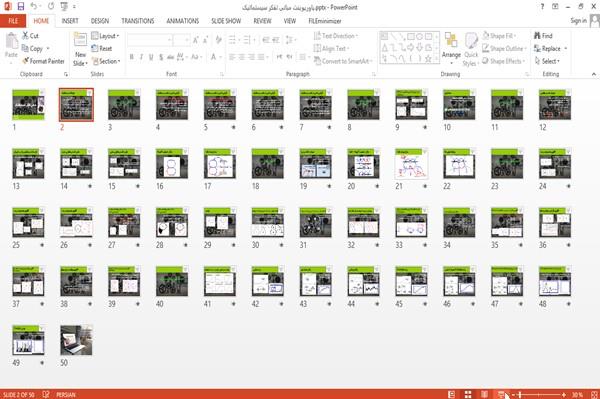Click the fit slide to window icon
The width and height of the screenshot is (600, 399).
(594, 394)
